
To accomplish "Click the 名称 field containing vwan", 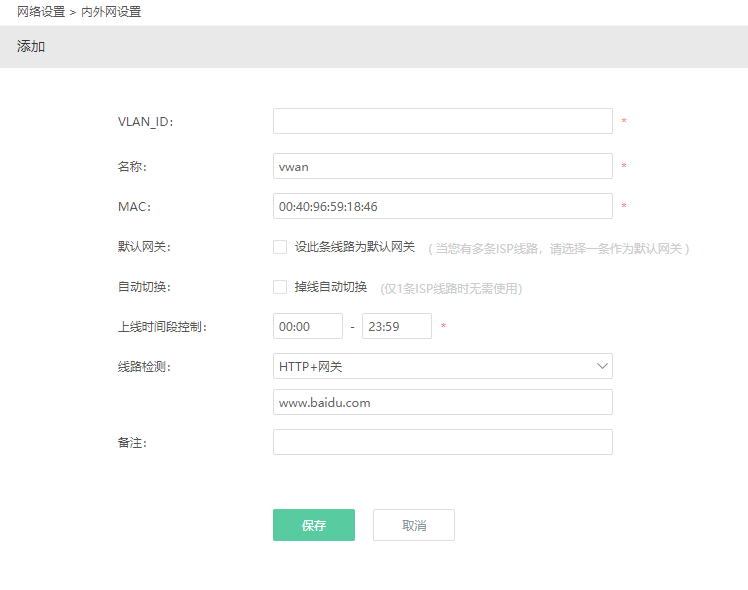I will 443,166.
